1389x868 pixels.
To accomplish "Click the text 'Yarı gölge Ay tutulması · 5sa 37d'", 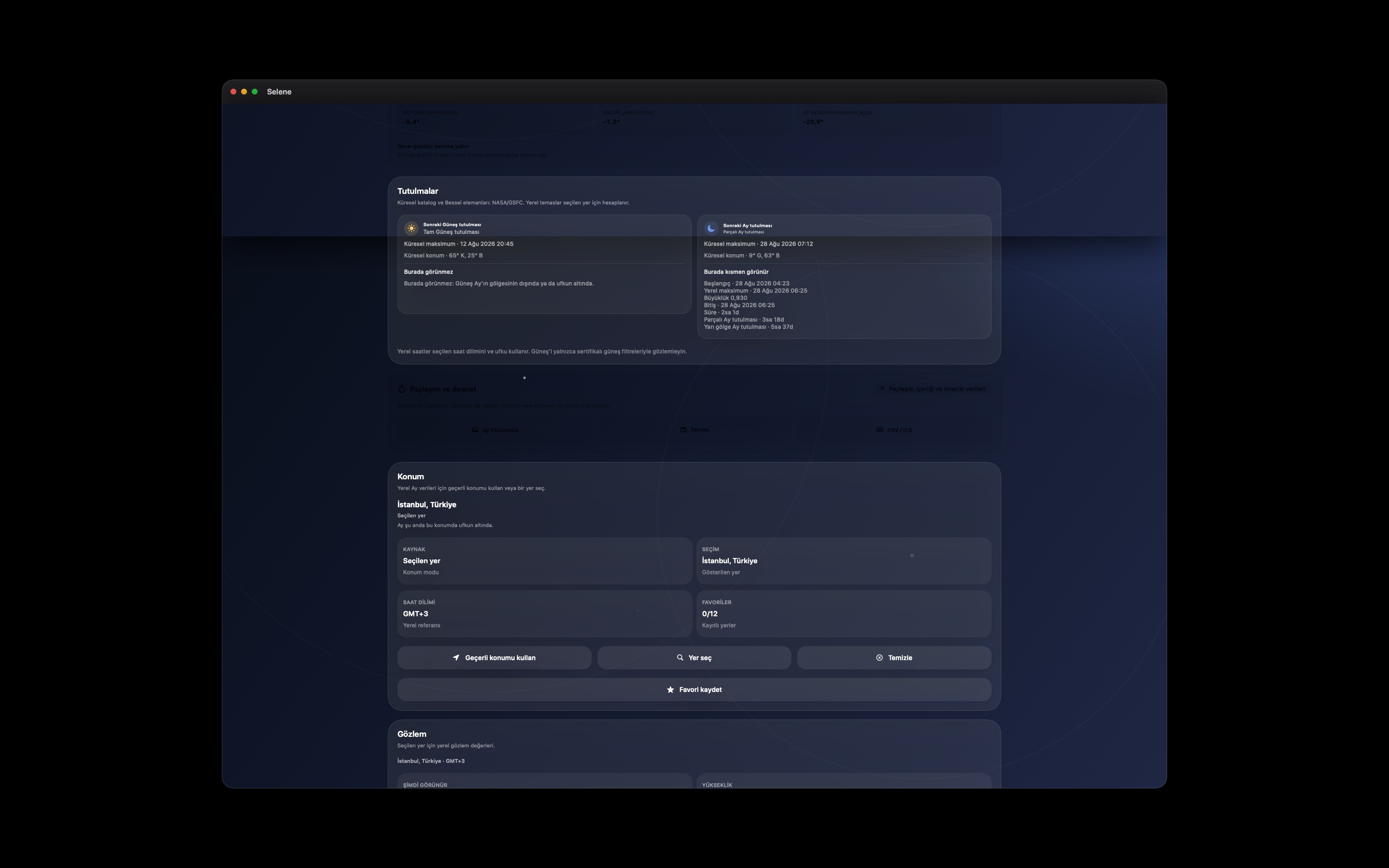I will 749,327.
